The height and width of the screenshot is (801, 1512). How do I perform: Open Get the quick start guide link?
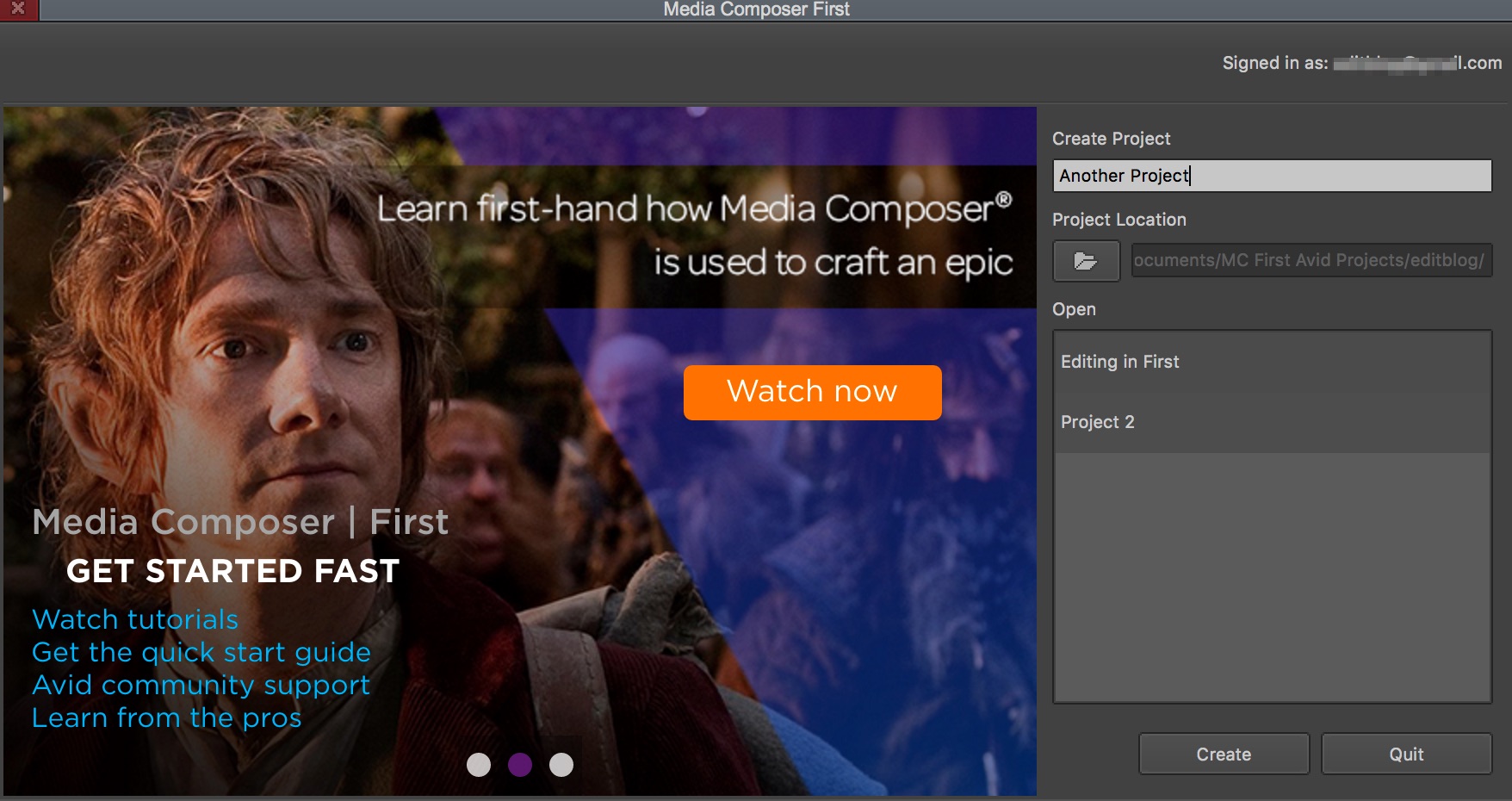tap(201, 652)
